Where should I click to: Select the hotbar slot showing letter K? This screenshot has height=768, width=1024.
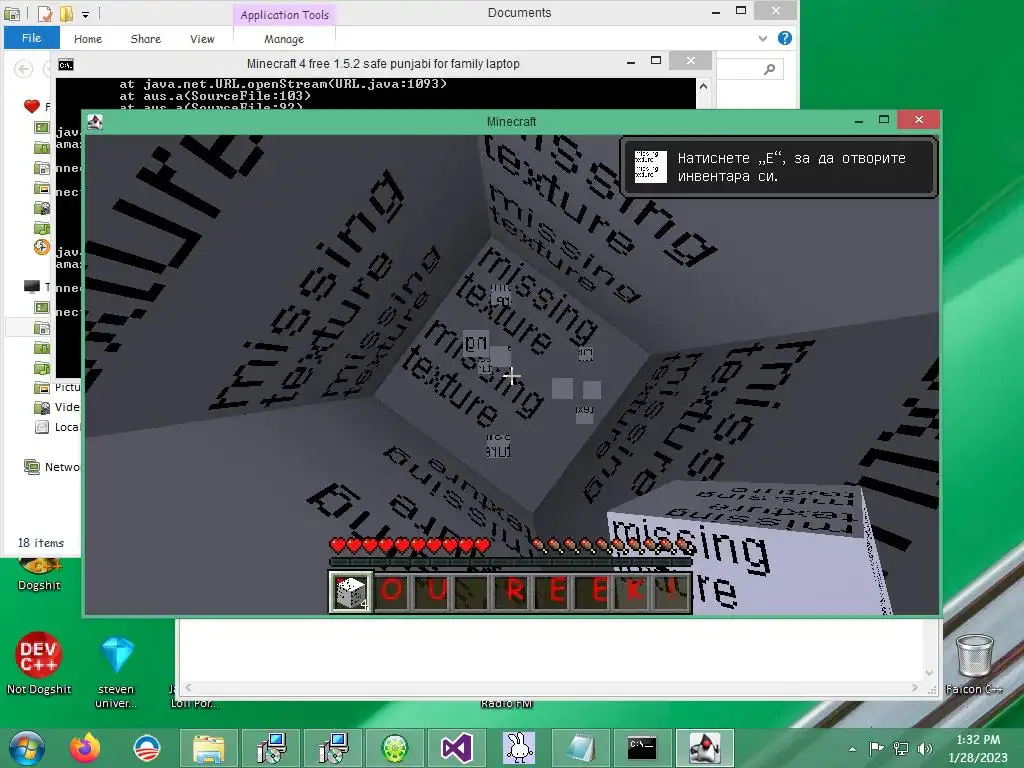pos(633,592)
